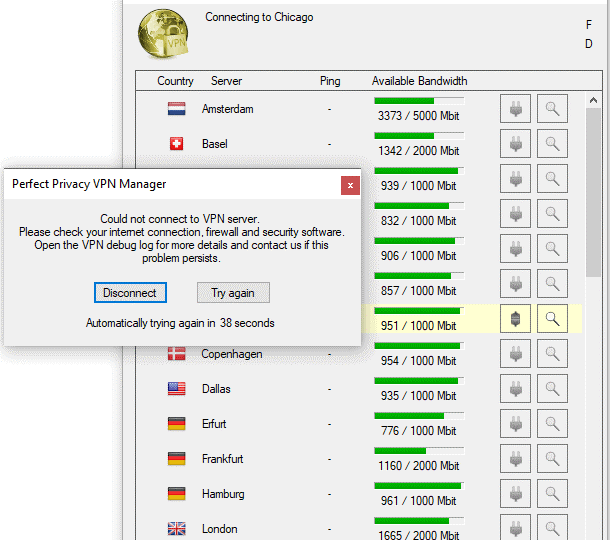This screenshot has height=540, width=610.
Task: Click the 1160 / 2000 Mbit bandwidth value
Action: click(419, 466)
